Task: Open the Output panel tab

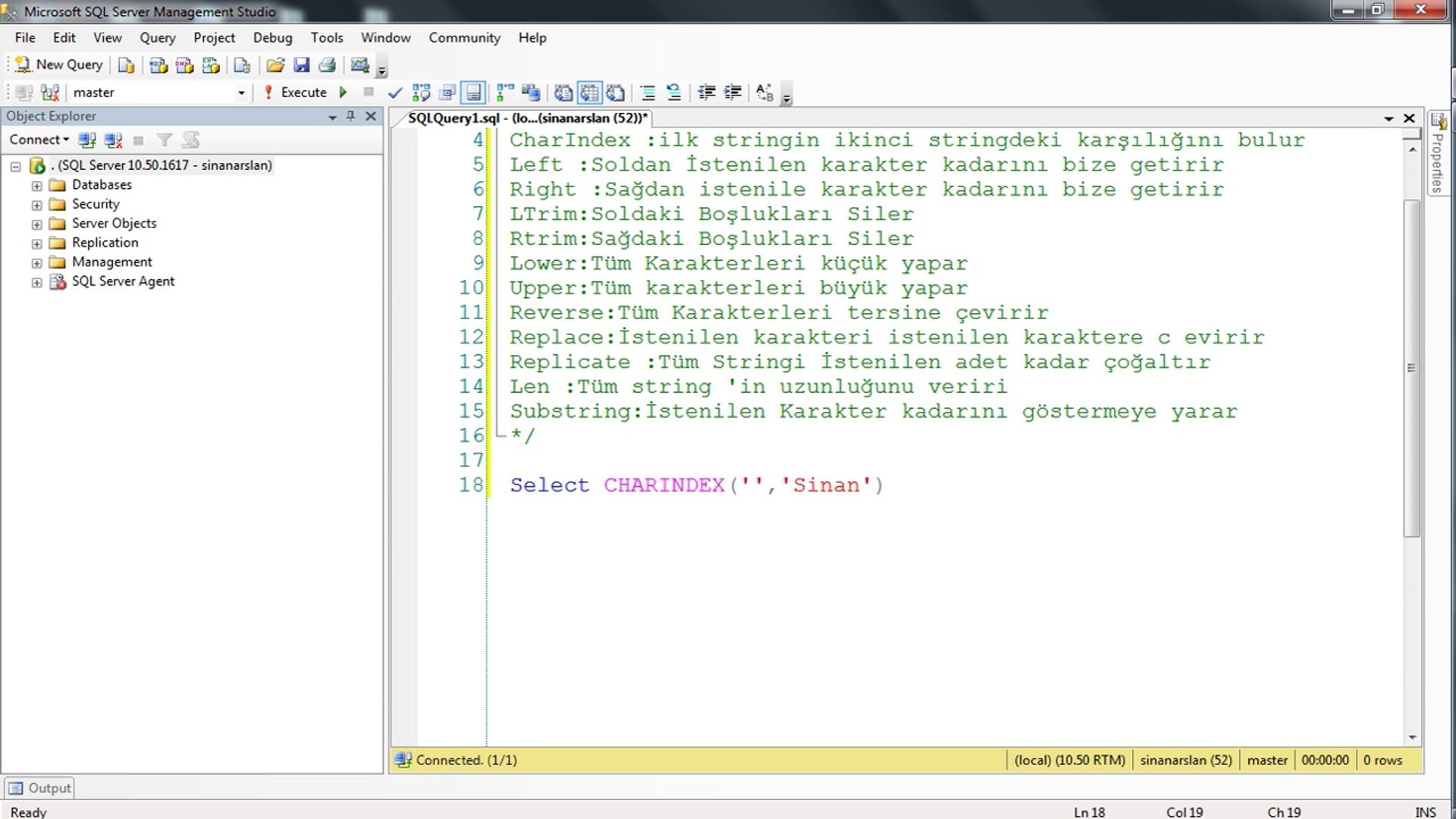Action: tap(39, 788)
